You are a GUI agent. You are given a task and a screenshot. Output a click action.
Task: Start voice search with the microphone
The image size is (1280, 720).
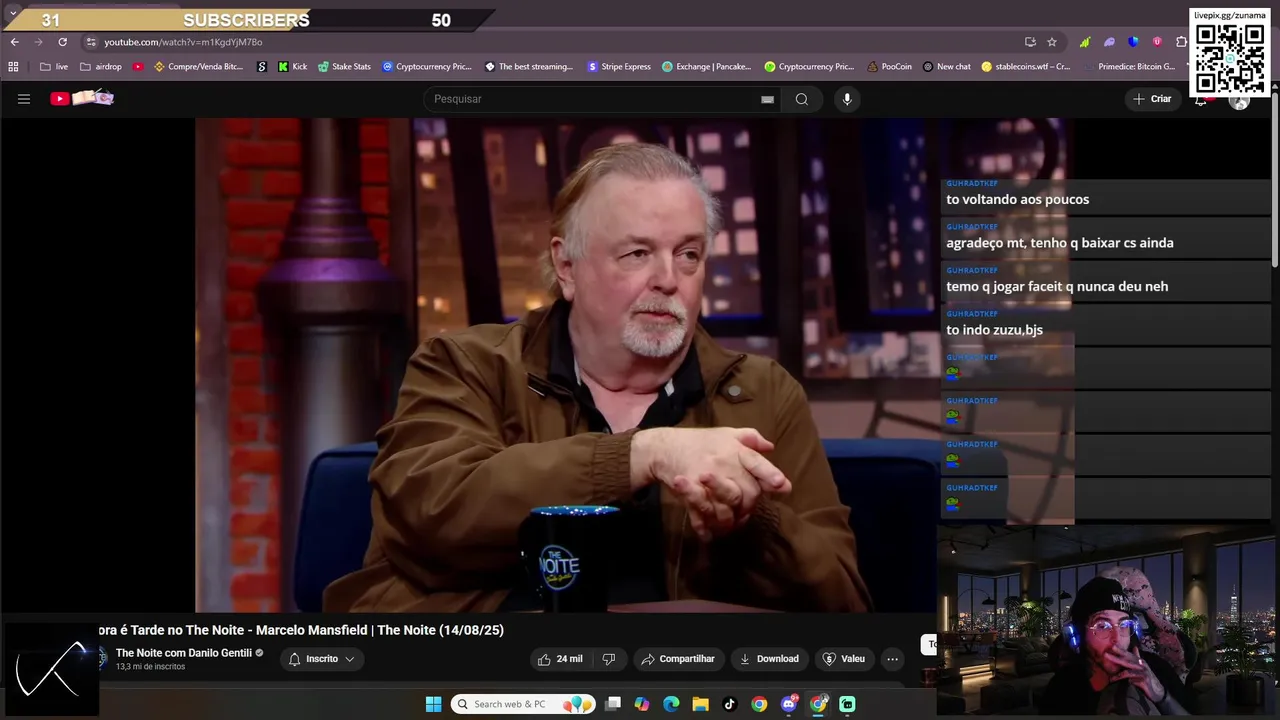click(847, 99)
